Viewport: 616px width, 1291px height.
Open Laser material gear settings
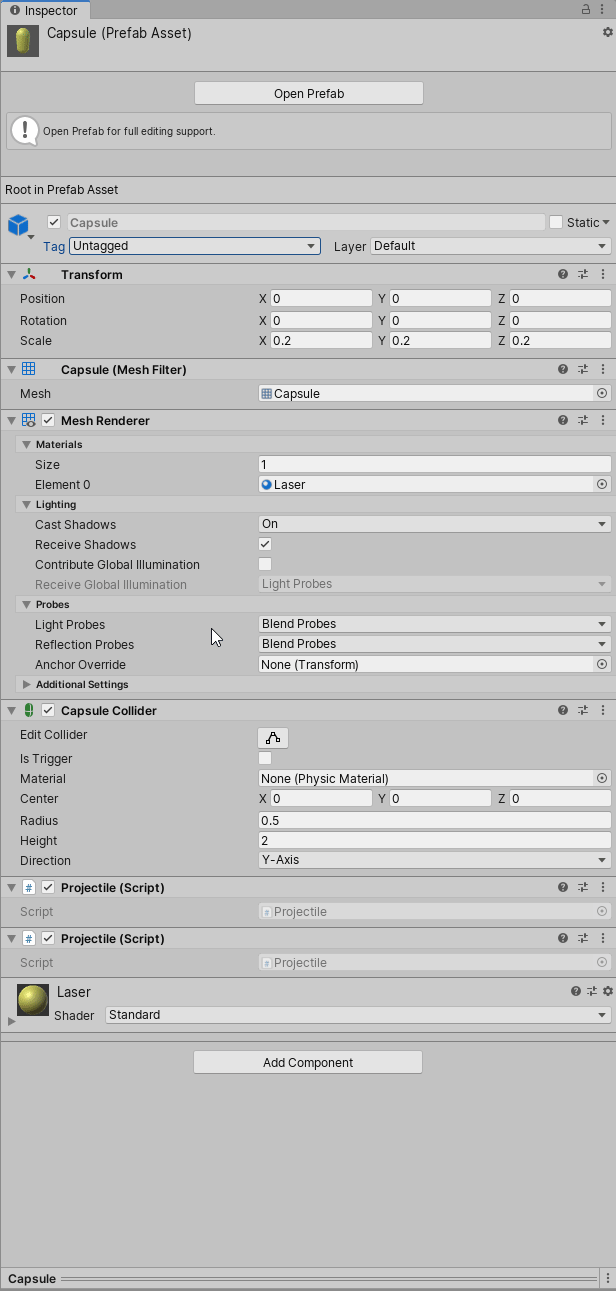[x=607, y=991]
